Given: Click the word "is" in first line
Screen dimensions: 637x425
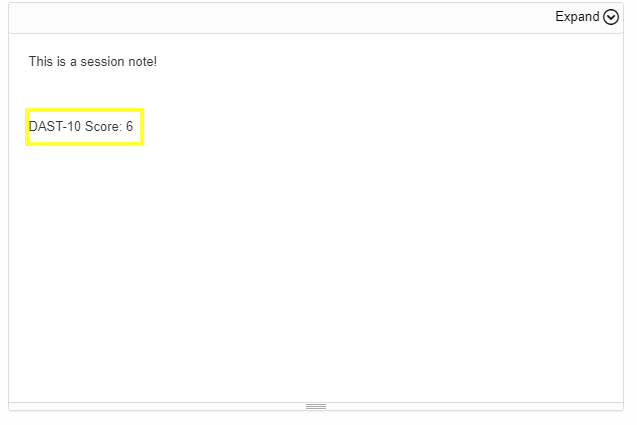Looking at the screenshot, I should click(x=61, y=62).
